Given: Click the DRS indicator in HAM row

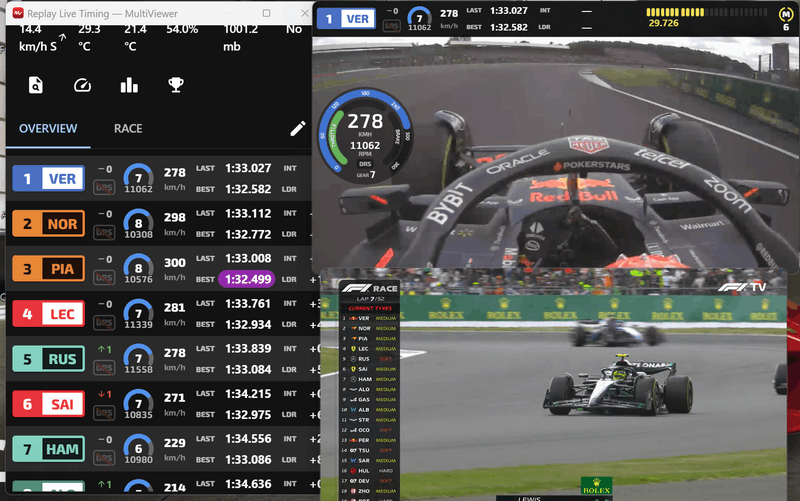Looking at the screenshot, I should (x=104, y=458).
